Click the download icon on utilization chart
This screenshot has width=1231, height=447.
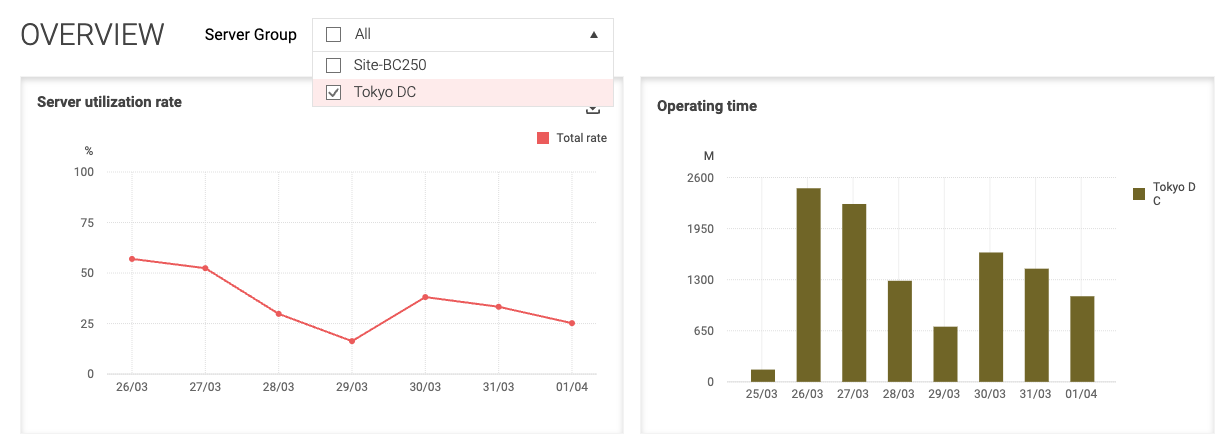(592, 109)
